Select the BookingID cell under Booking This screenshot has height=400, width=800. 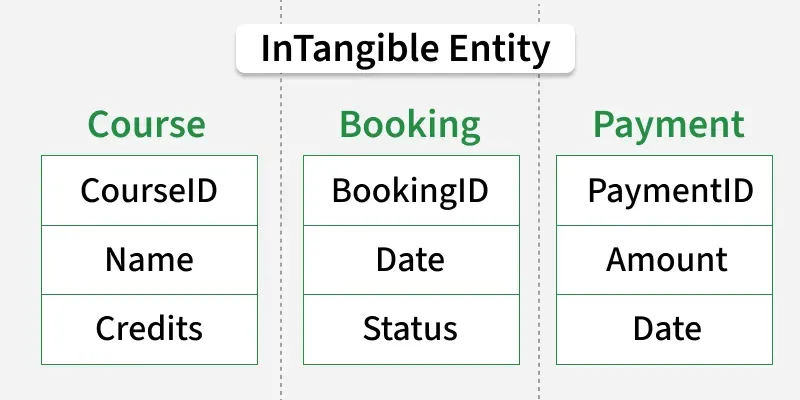coord(410,190)
